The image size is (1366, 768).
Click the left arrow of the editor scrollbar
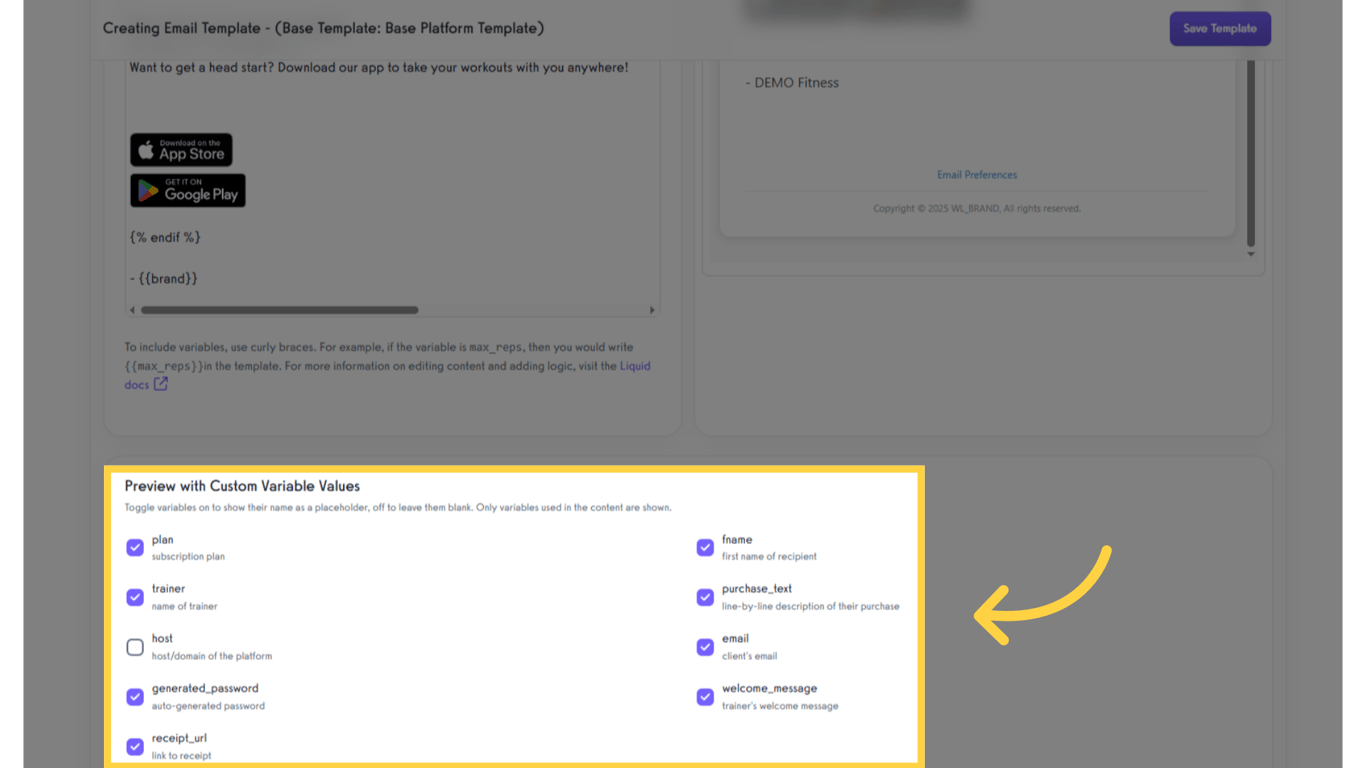[x=131, y=309]
